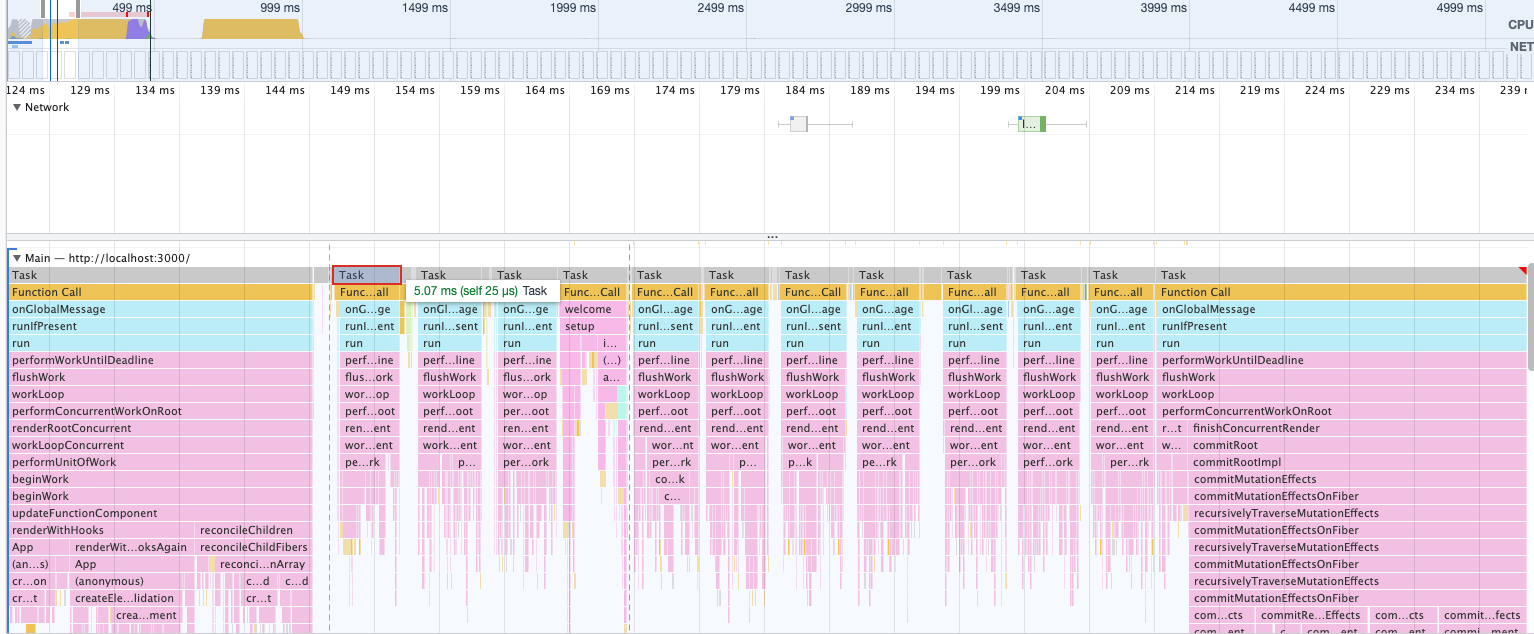Click the renderWithHooks flame block
1534x634 pixels.
click(x=58, y=530)
